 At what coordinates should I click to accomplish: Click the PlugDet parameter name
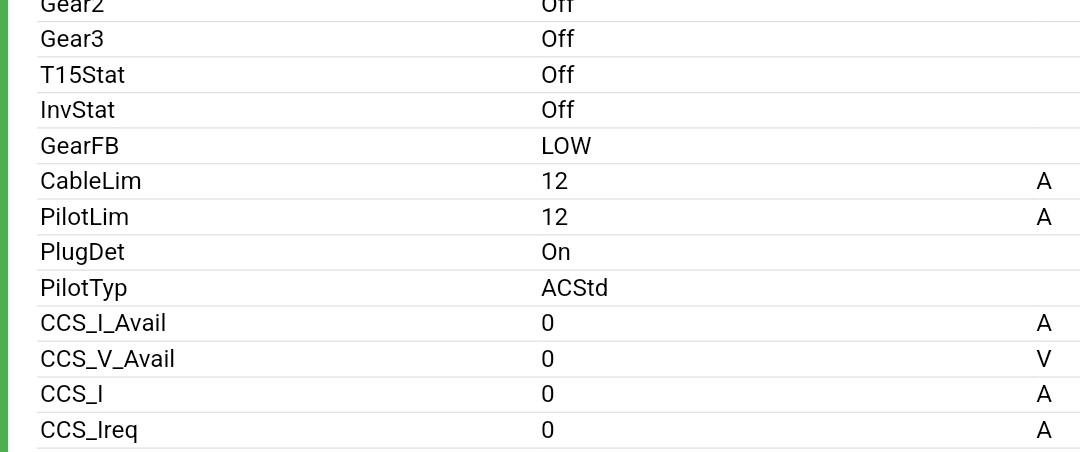pyautogui.click(x=83, y=252)
